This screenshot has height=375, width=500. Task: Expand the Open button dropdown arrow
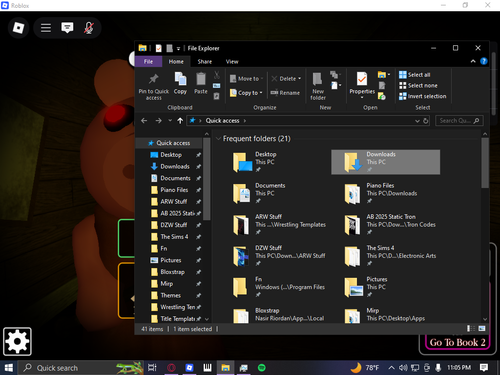389,75
